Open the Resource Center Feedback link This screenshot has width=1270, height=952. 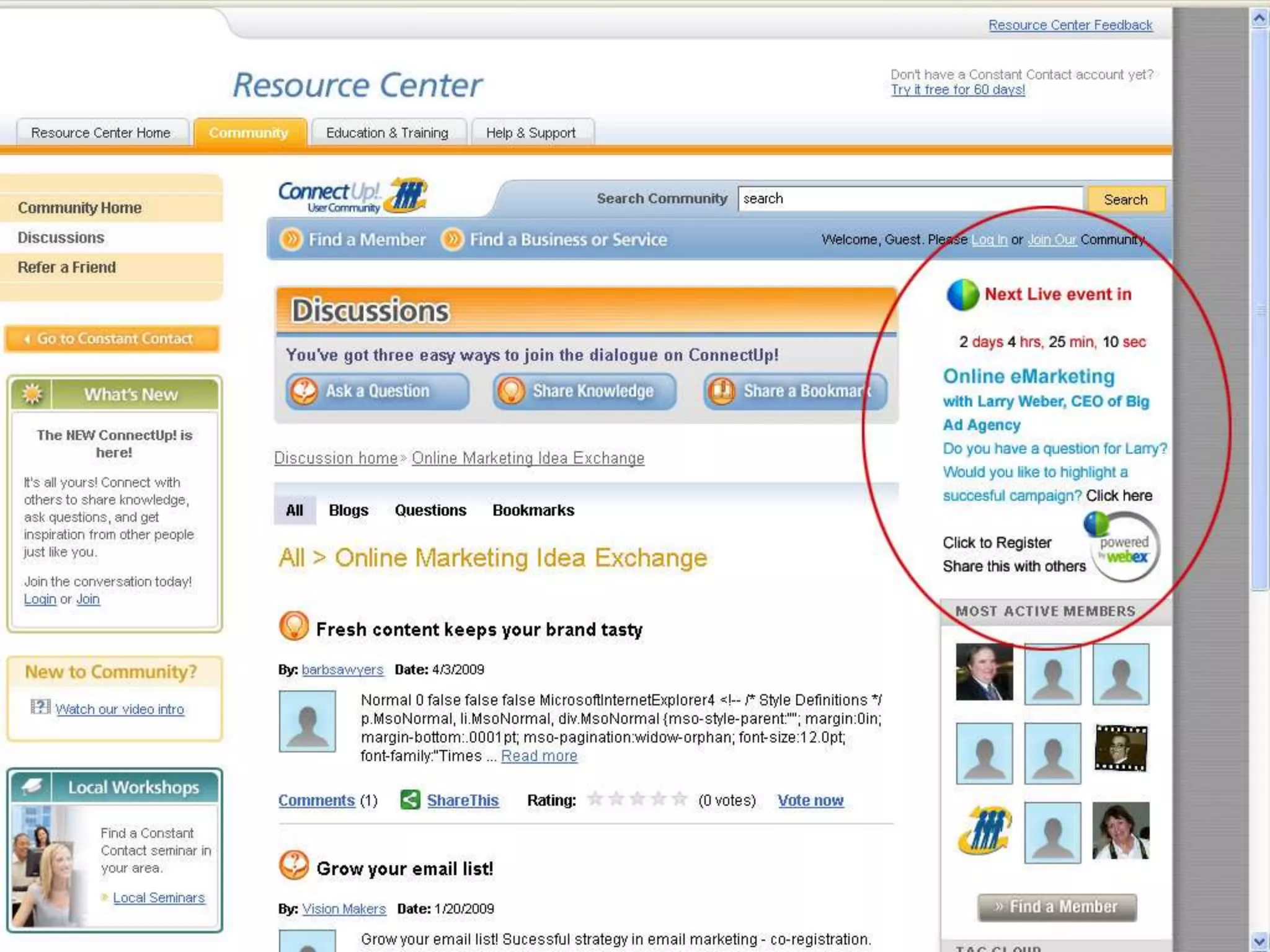click(x=1070, y=25)
